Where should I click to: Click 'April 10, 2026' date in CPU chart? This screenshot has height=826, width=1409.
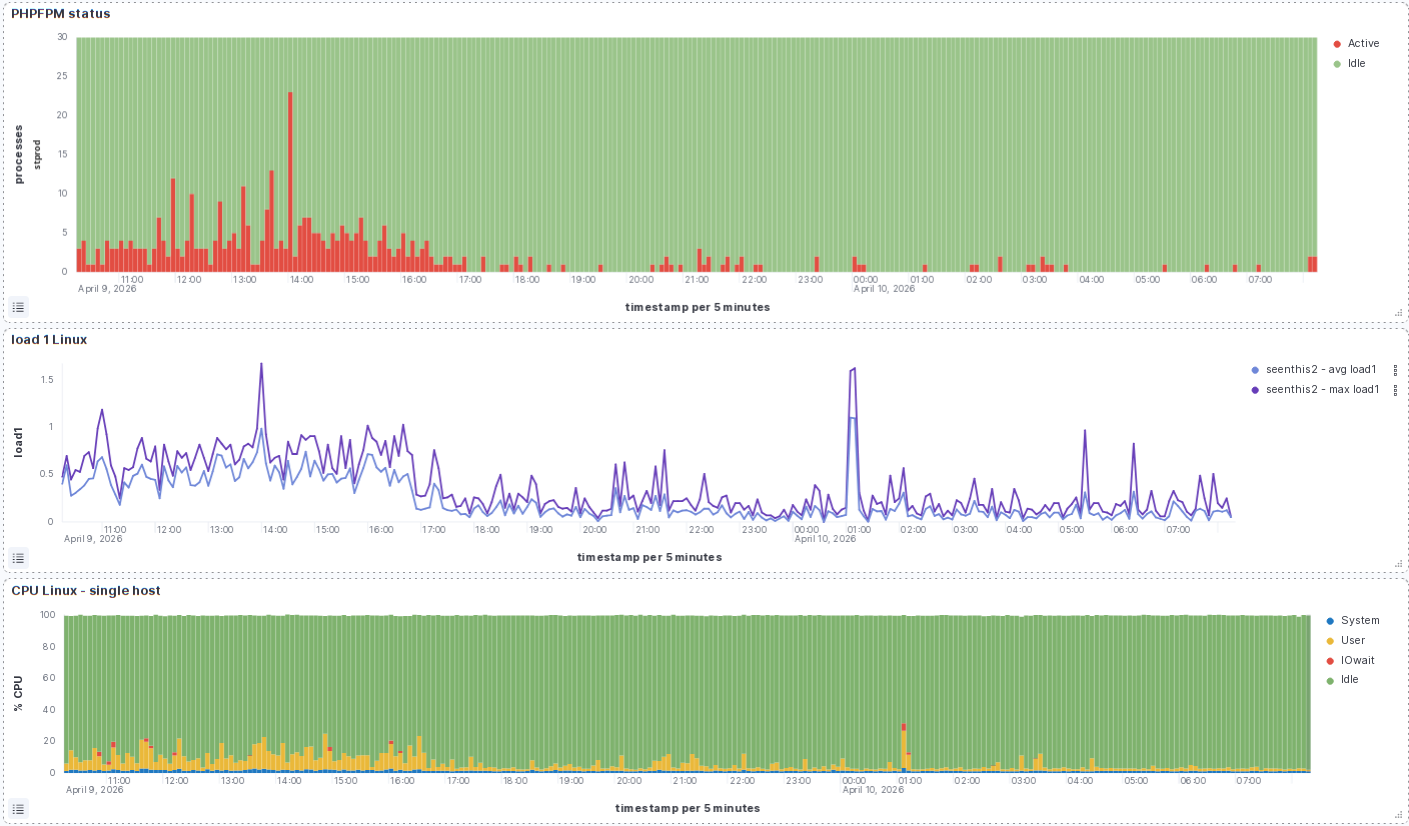(874, 790)
